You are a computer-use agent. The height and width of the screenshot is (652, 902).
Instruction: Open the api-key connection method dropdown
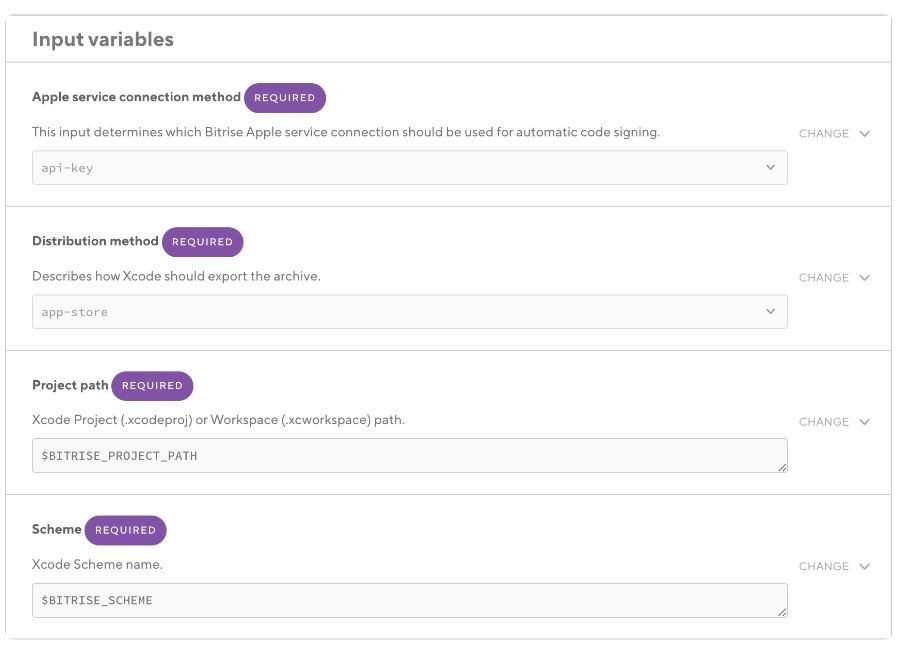point(409,168)
